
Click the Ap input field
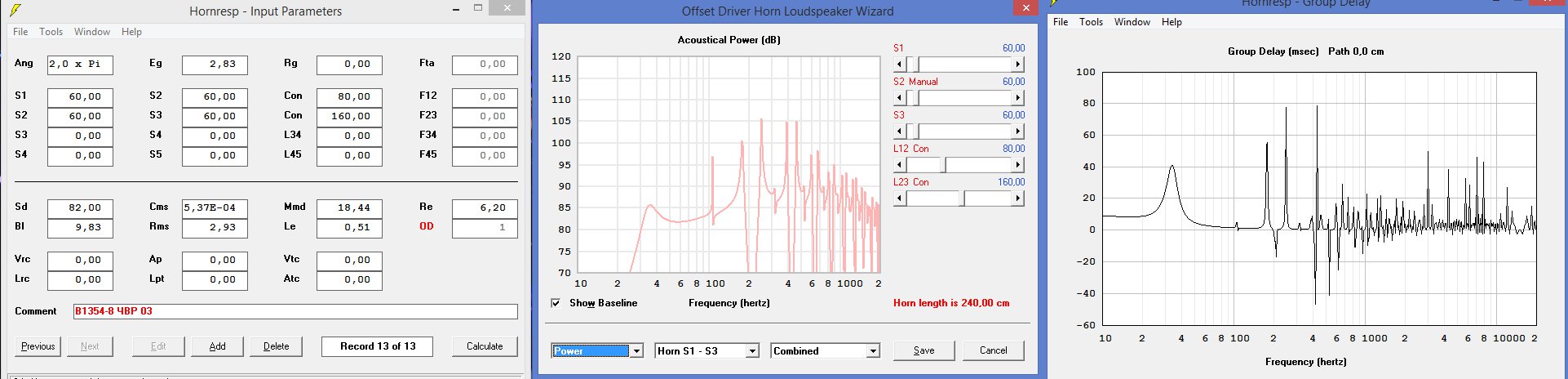pos(215,261)
